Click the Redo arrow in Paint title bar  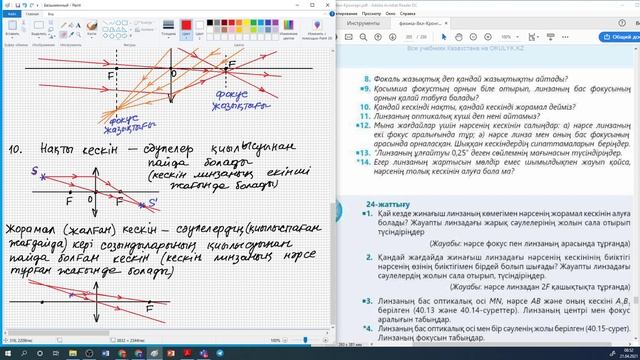[x=32, y=5]
